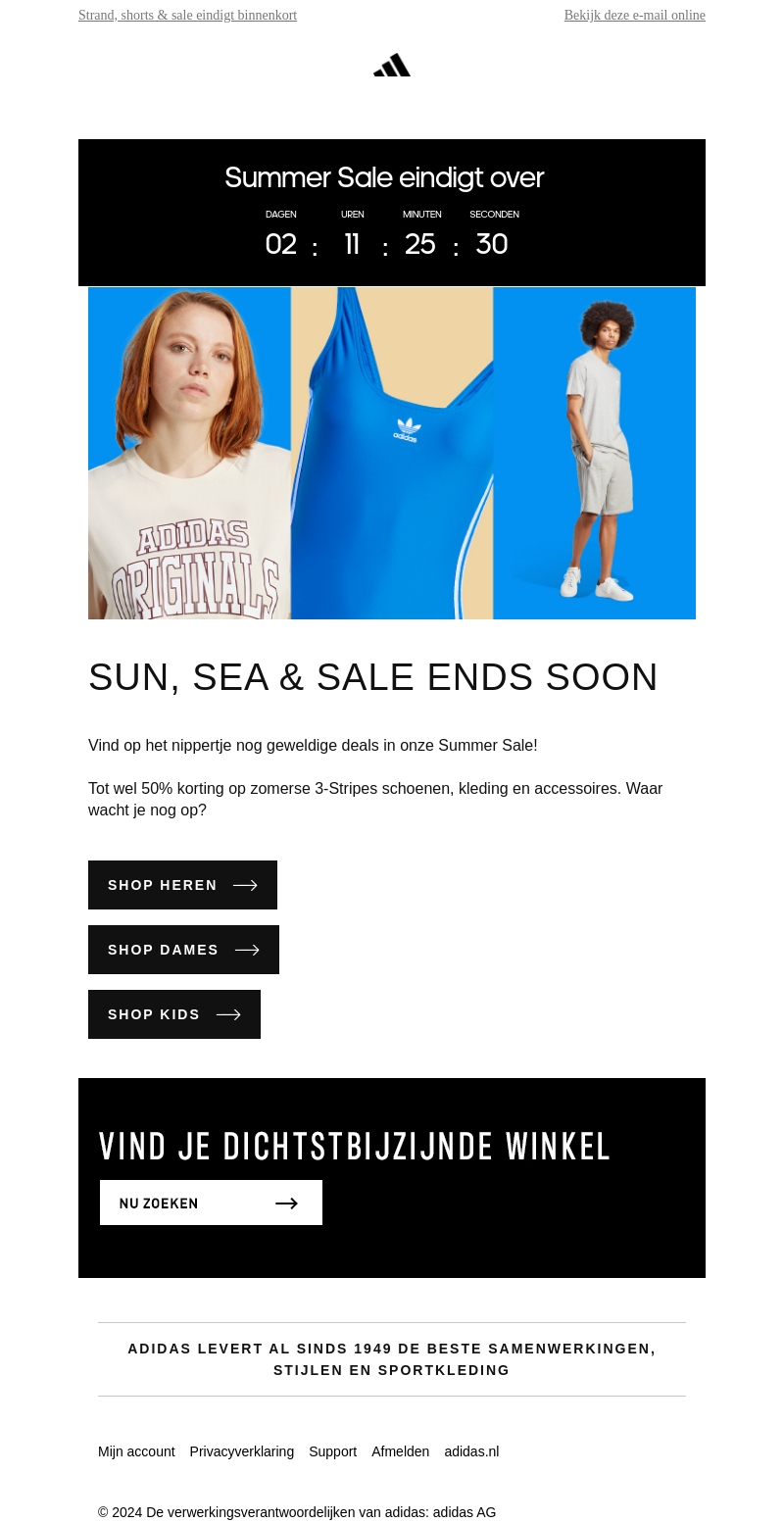Screen dimensions: 784x1523
Task: Click the arrow icon on Shop Heren
Action: (x=245, y=885)
